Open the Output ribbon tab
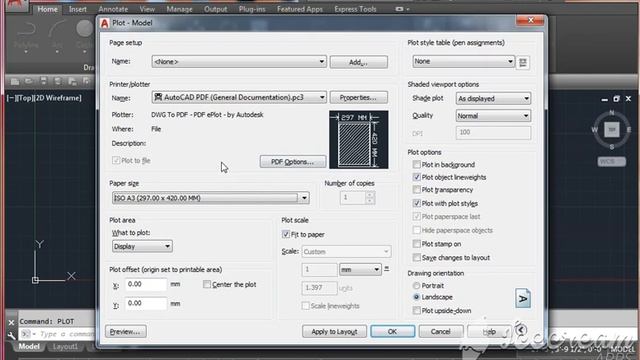 point(216,9)
